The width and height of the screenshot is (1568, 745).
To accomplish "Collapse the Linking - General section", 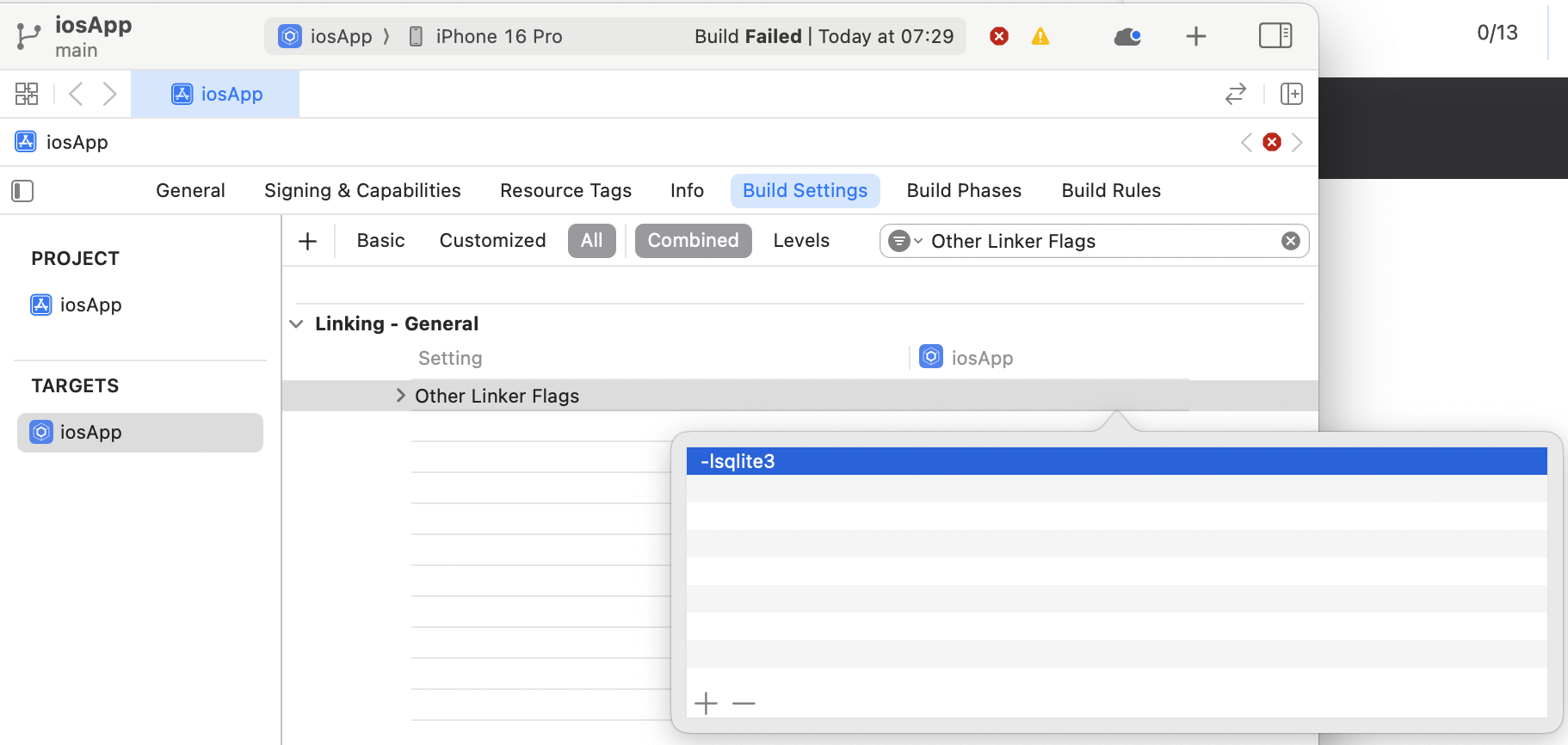I will 296,324.
